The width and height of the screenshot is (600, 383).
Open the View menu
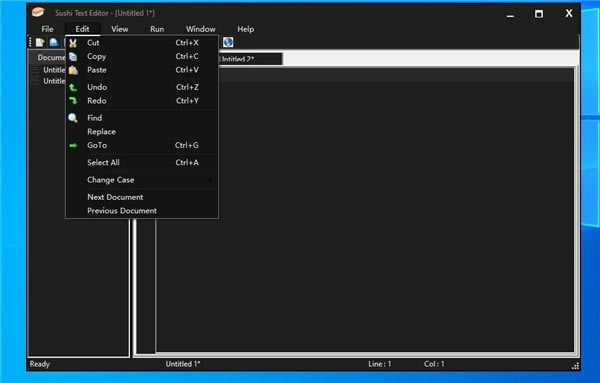pos(119,29)
